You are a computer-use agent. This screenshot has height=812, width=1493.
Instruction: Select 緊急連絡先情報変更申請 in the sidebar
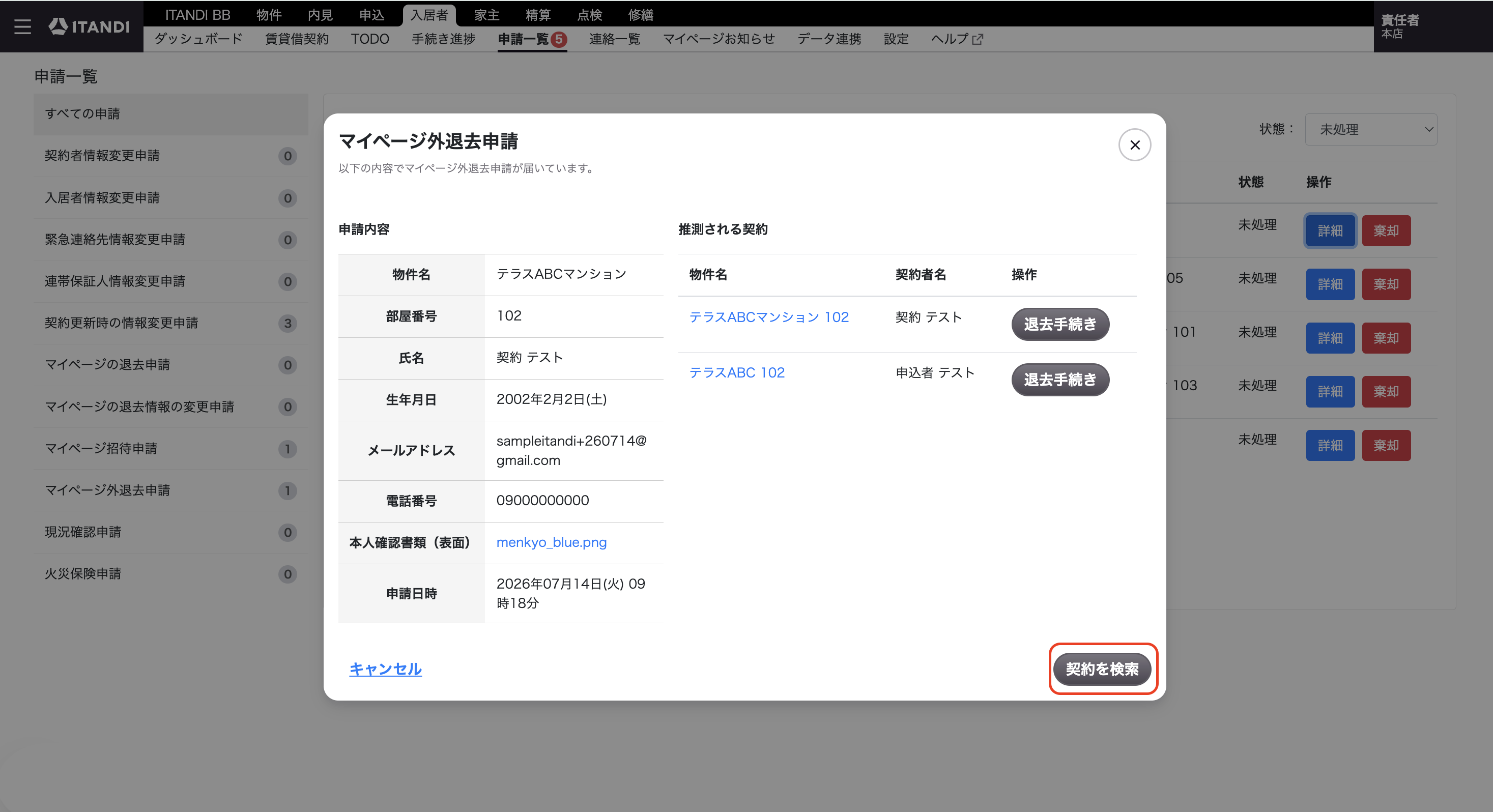(x=171, y=239)
